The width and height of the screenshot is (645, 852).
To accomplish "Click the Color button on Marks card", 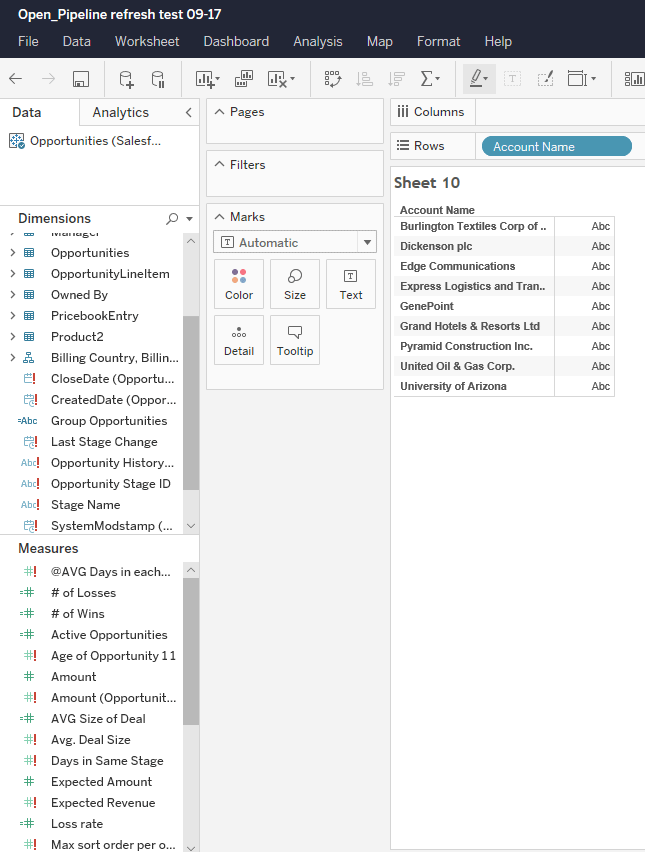I will click(238, 283).
